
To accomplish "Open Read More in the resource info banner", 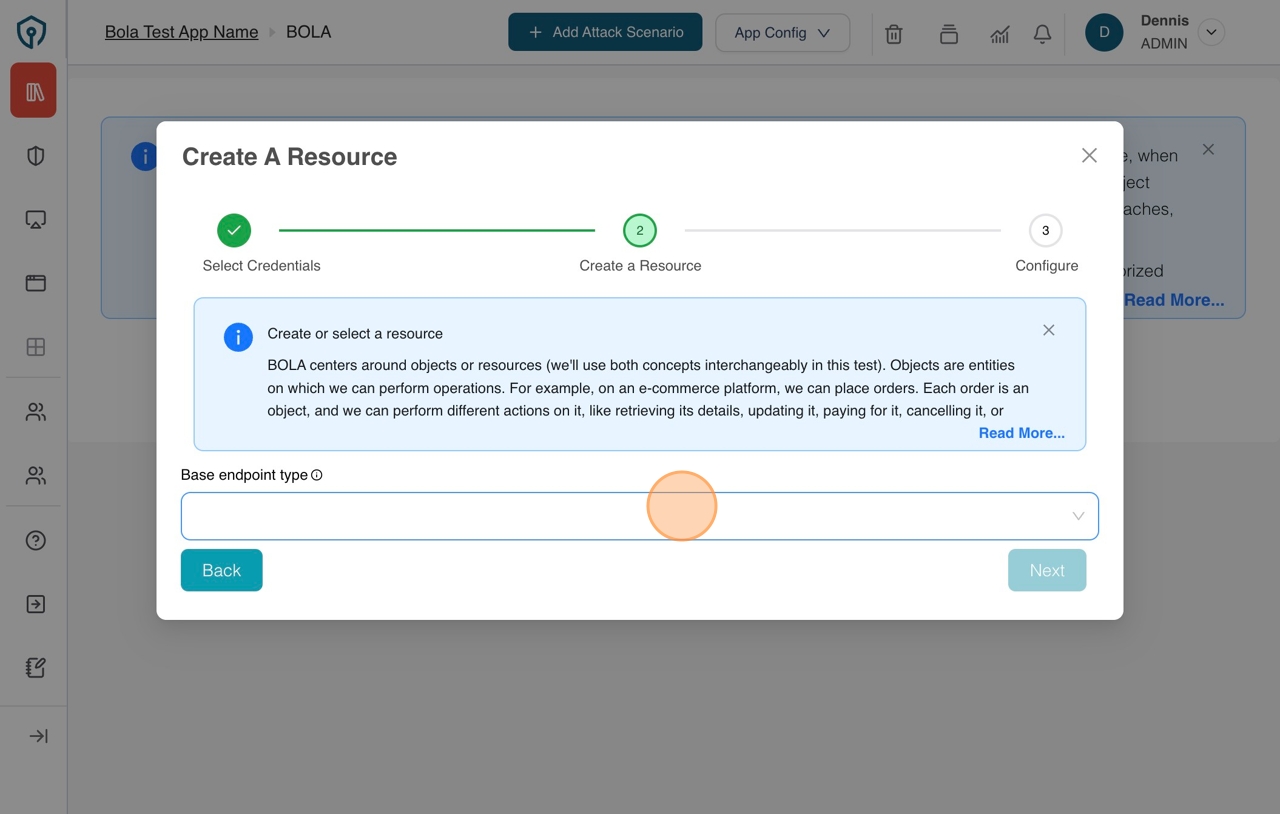I will pyautogui.click(x=1021, y=433).
